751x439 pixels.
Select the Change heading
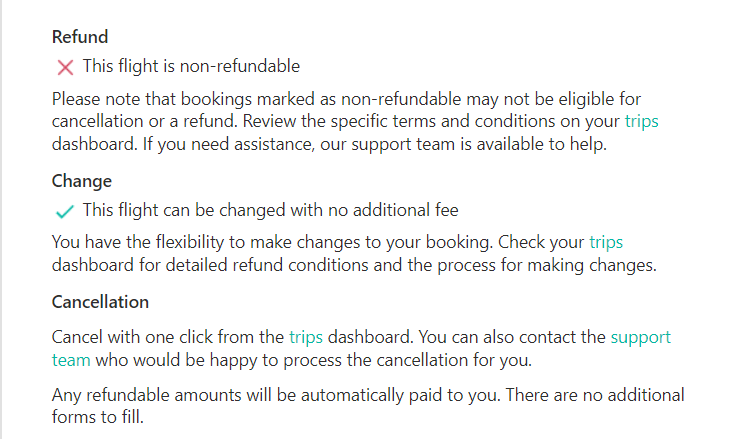tap(82, 181)
